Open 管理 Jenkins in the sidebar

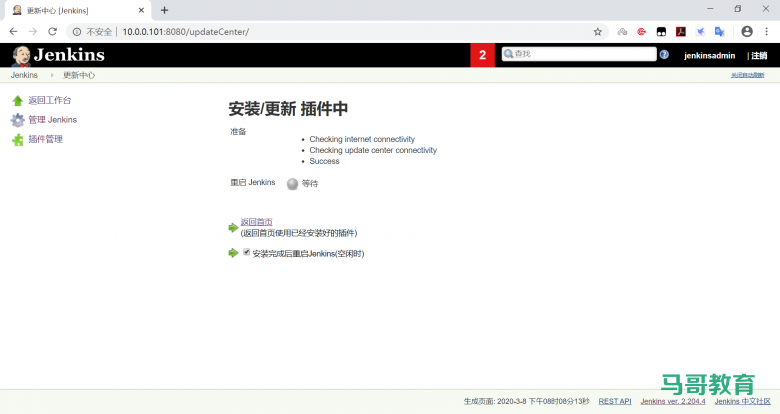click(53, 120)
